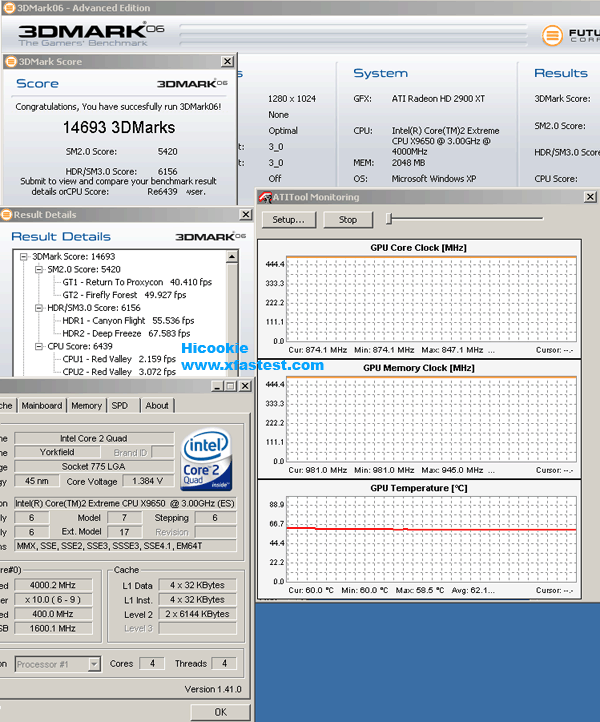Click the instruction set MMX, SSE field
The image size is (600, 722).
point(126,546)
